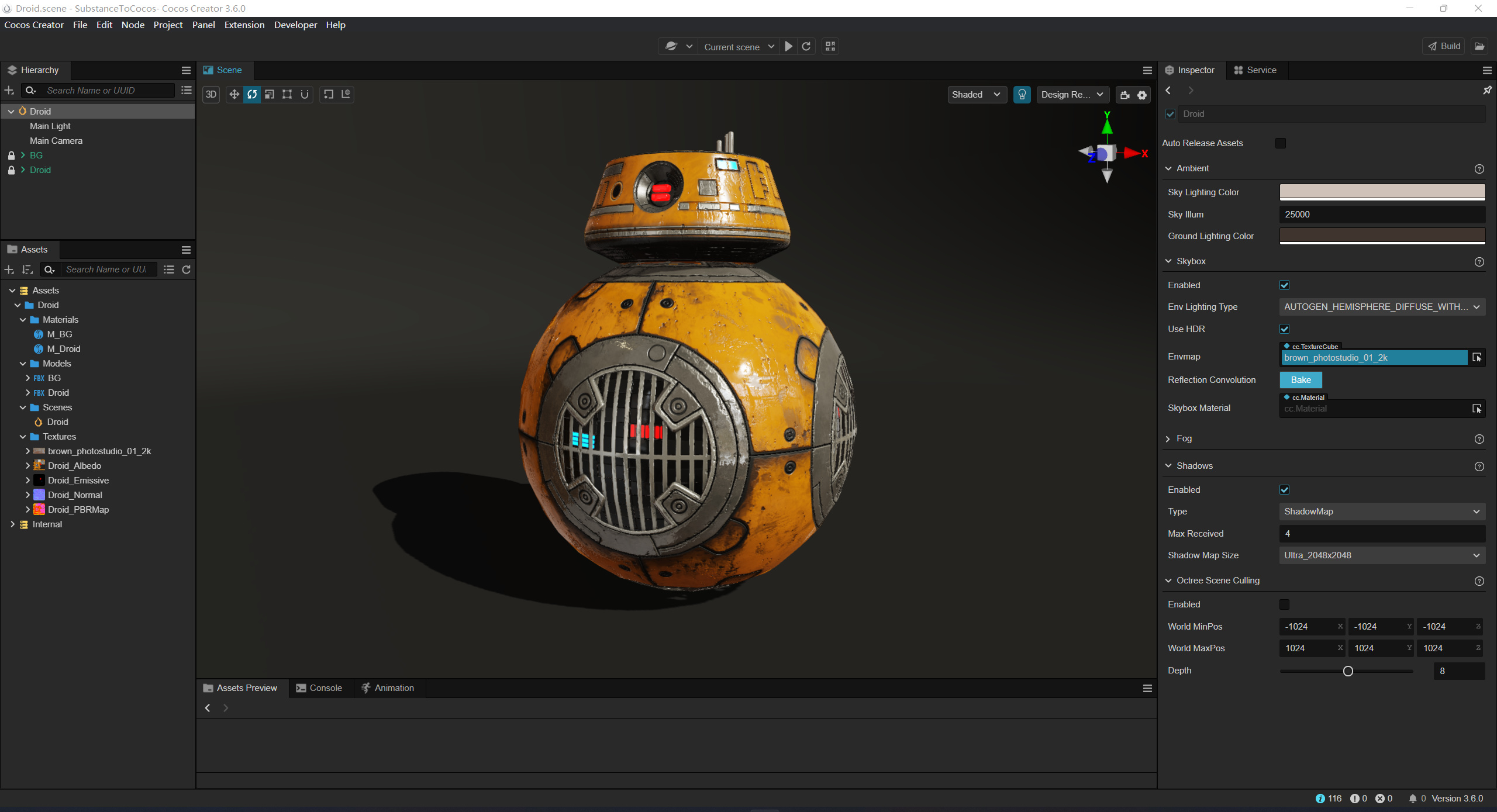Click the Build button
The image size is (1497, 812).
point(1444,46)
